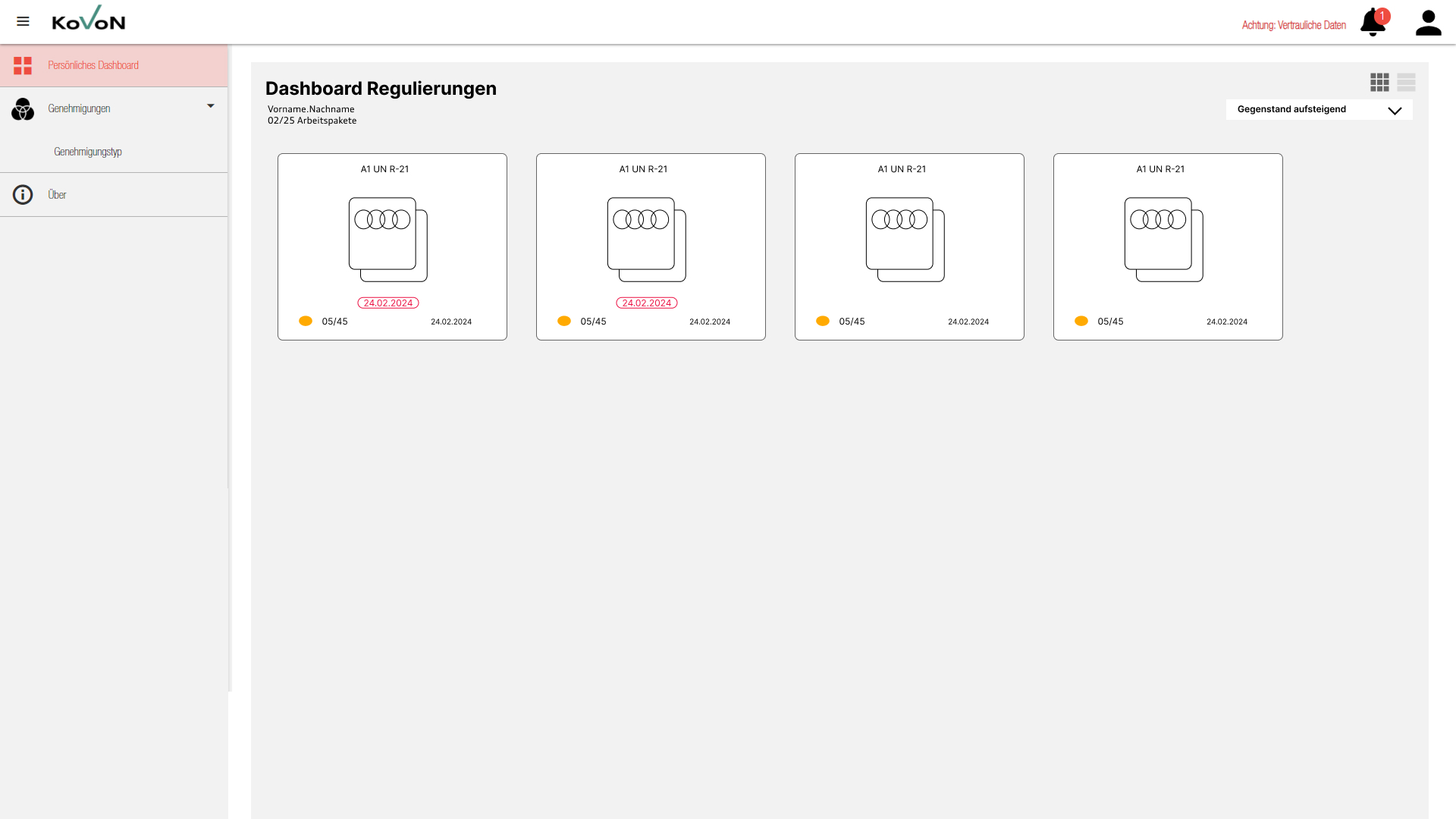Screen dimensions: 1456x819
Task: Collapse the Genehmigungen submenu arrow
Action: 211,106
